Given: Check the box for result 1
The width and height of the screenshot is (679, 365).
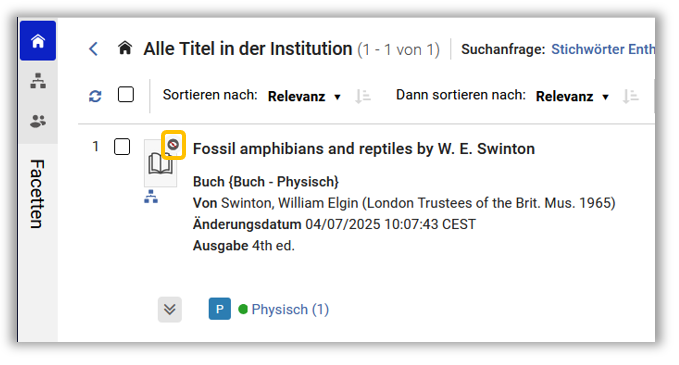Looking at the screenshot, I should point(122,146).
